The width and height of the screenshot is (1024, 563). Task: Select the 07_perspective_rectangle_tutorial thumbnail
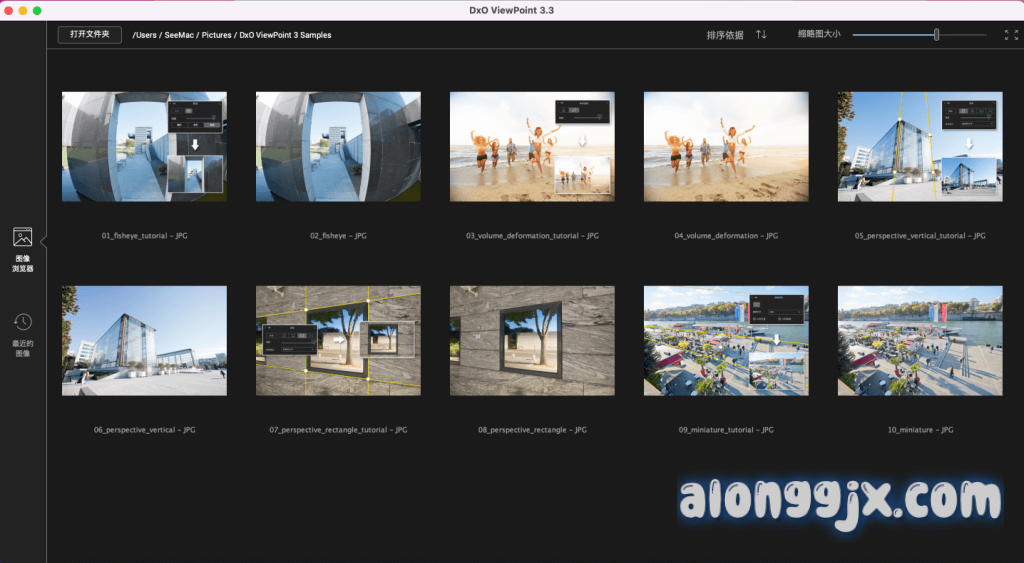[338, 341]
